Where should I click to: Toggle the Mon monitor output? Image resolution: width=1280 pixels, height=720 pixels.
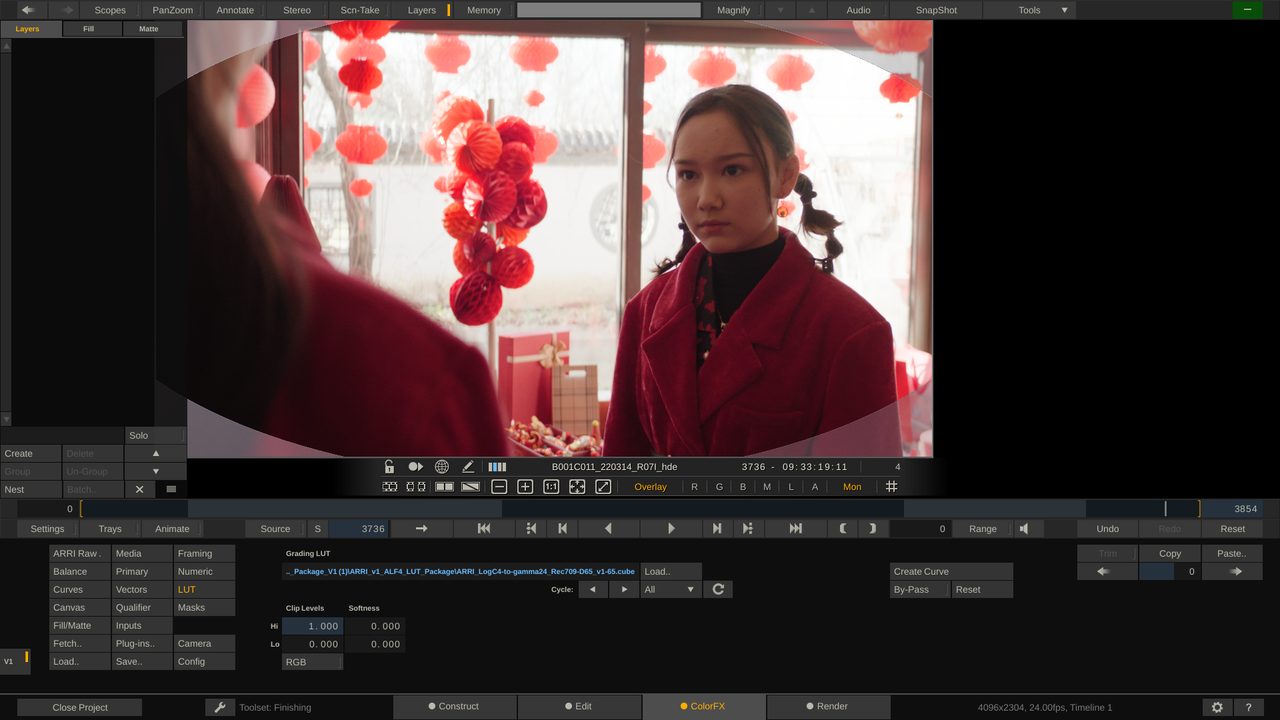tap(852, 487)
